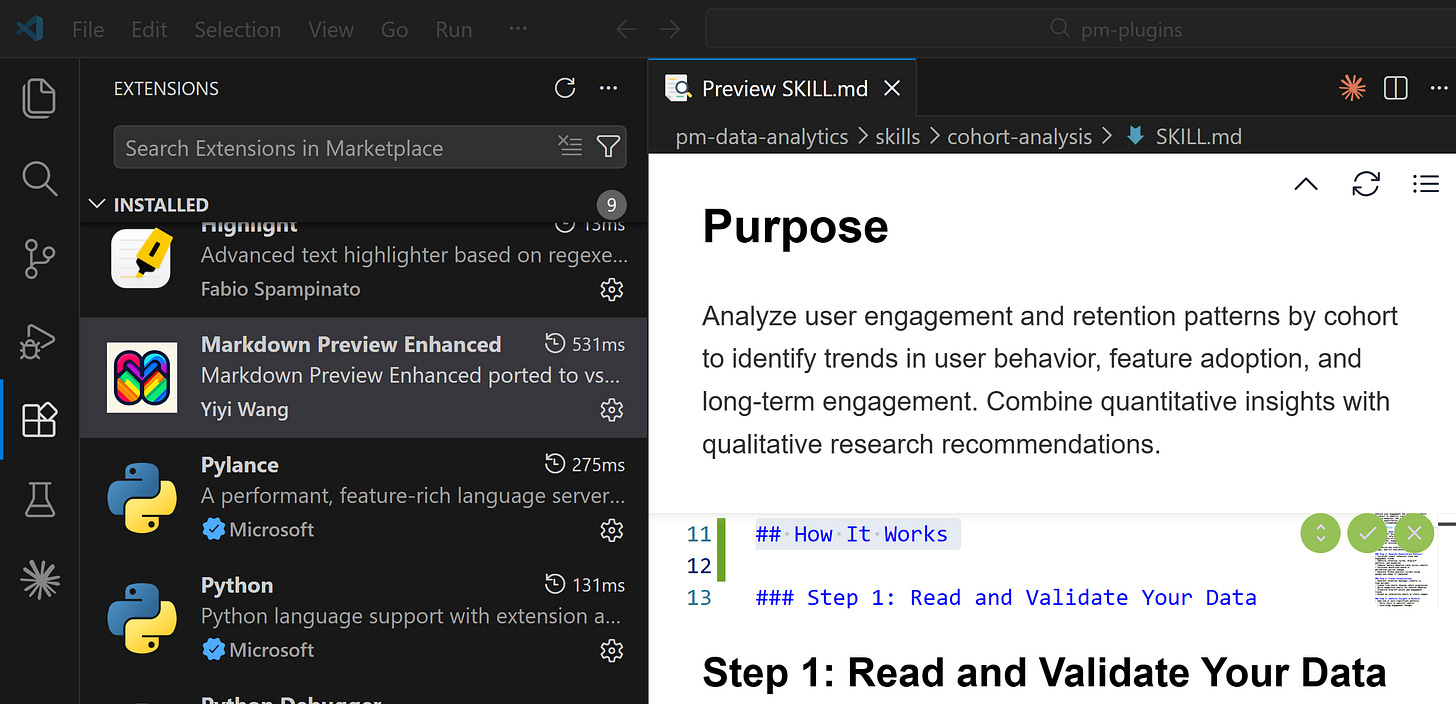Open more actions menu in Extensions panel
Viewport: 1456px width, 704px height.
coord(608,88)
